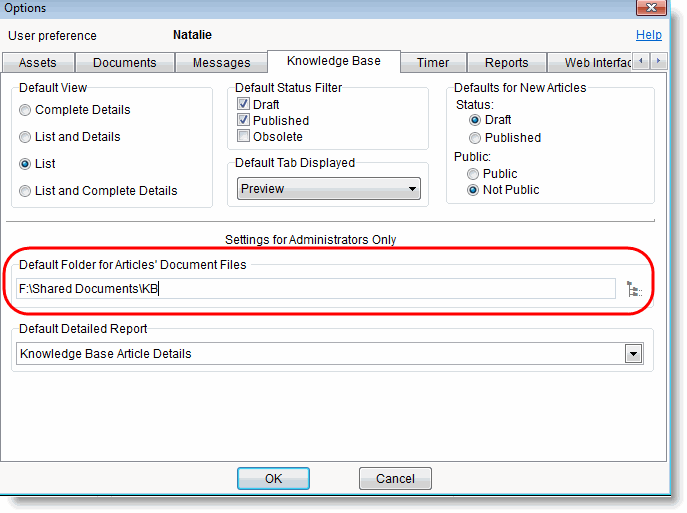This screenshot has width=687, height=513.
Task: Expand the Default Detailed Report dropdown
Action: pyautogui.click(x=632, y=353)
